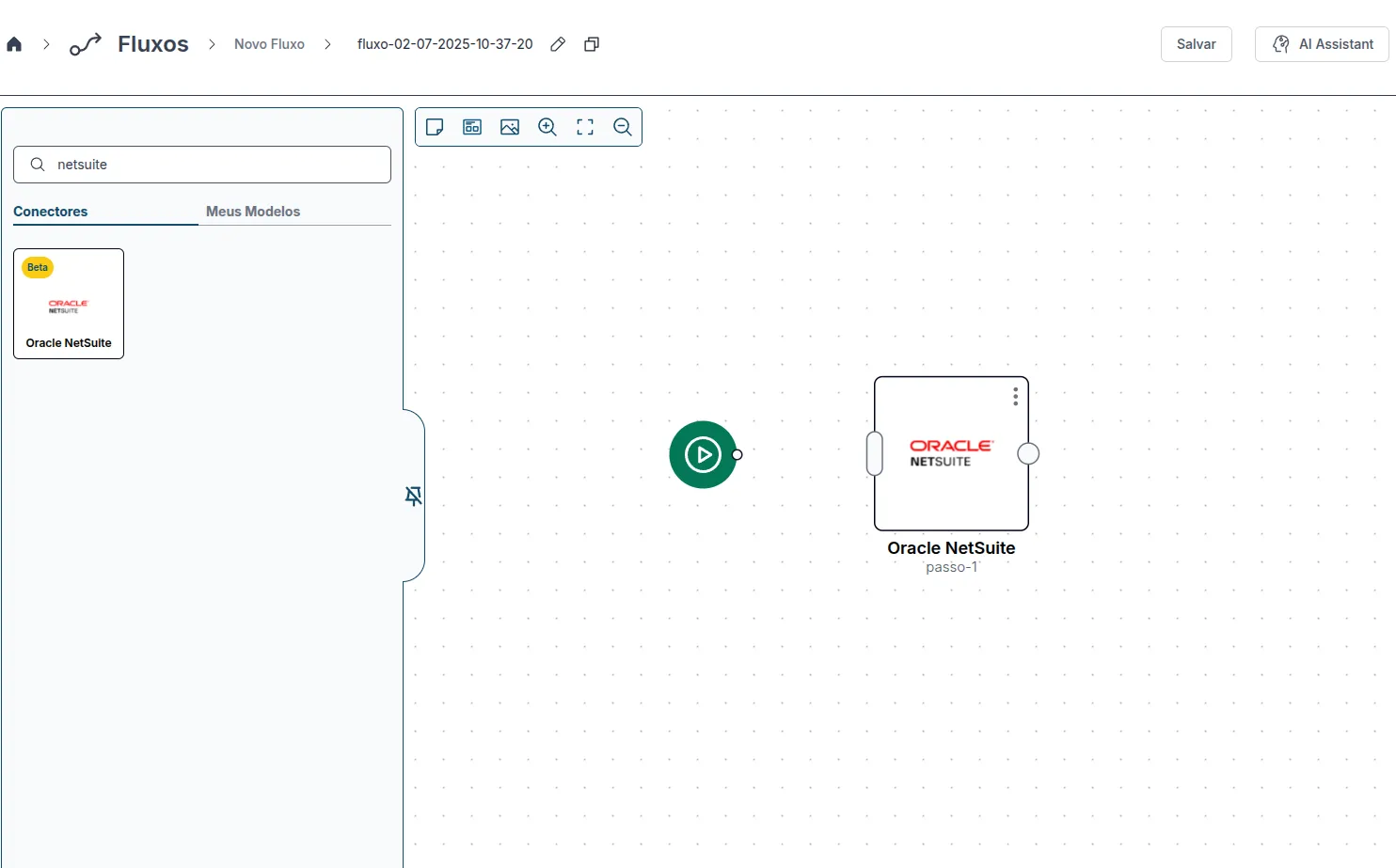Zoom out of the canvas
The width and height of the screenshot is (1396, 868).
coord(623,127)
